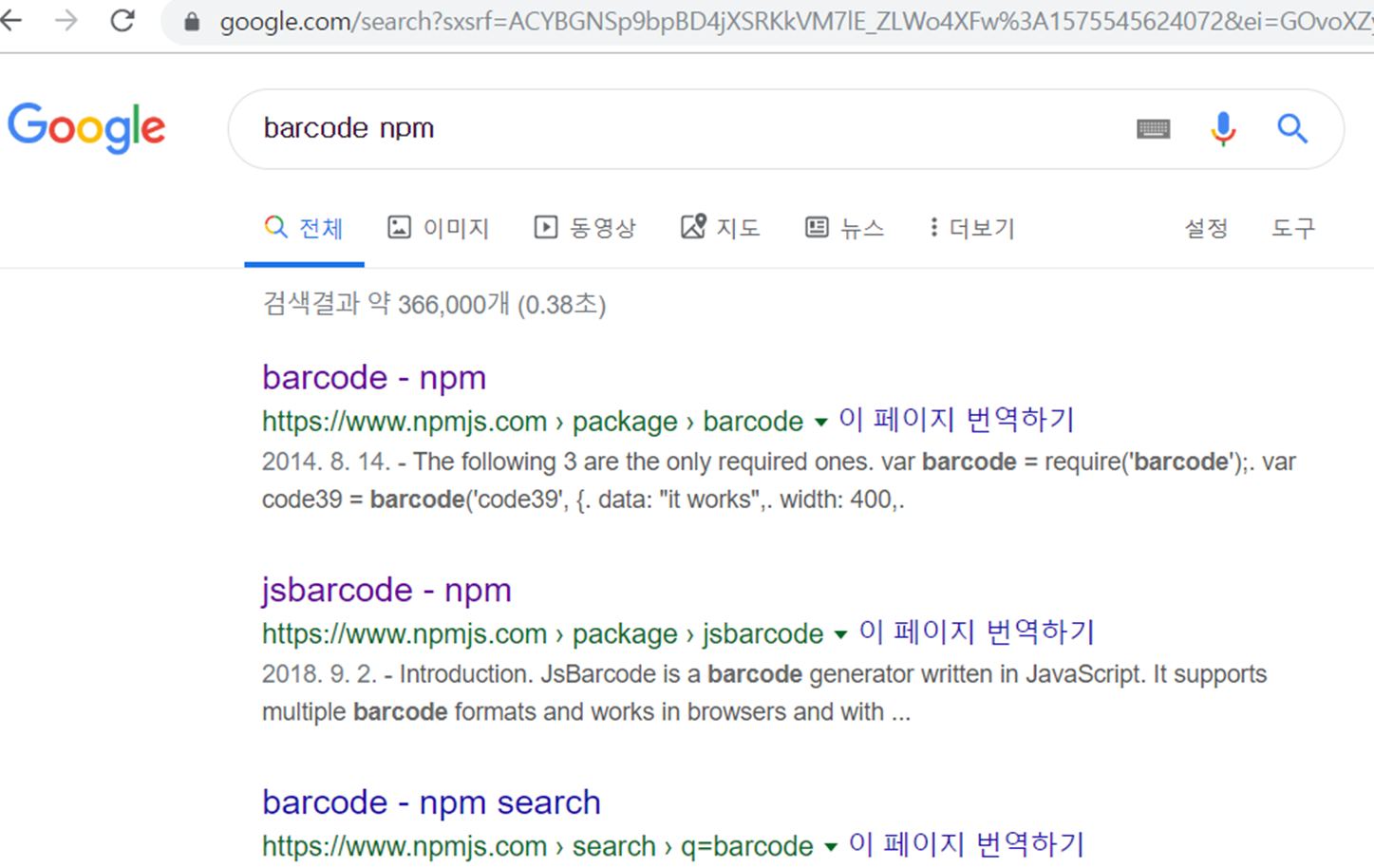Click 이 페이지 번역하기 for jsbarcode result
The width and height of the screenshot is (1374, 868).
[976, 632]
